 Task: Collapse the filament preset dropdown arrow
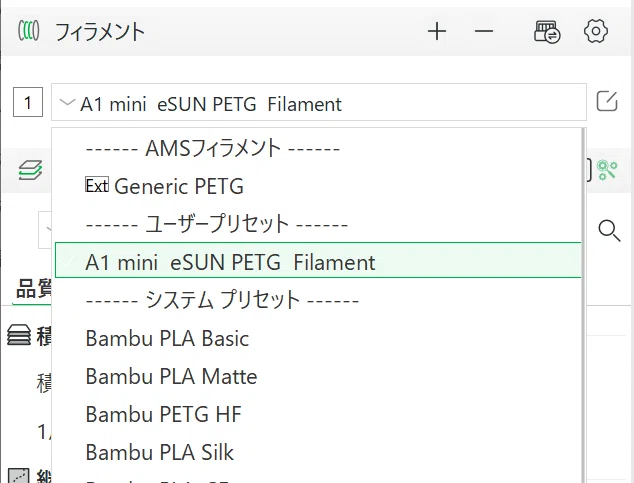(67, 102)
